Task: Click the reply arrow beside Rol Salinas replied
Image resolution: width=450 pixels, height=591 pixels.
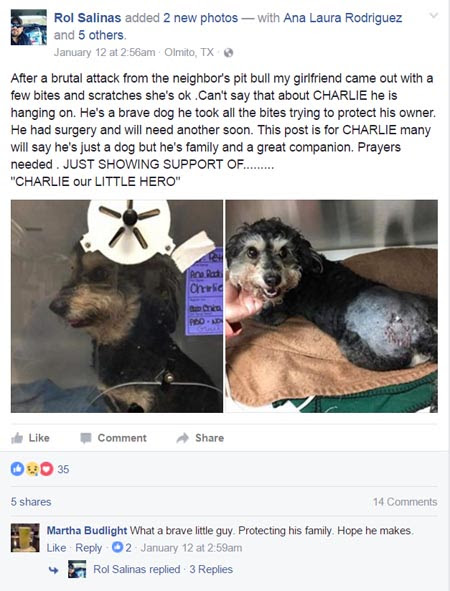Action: pos(54,570)
